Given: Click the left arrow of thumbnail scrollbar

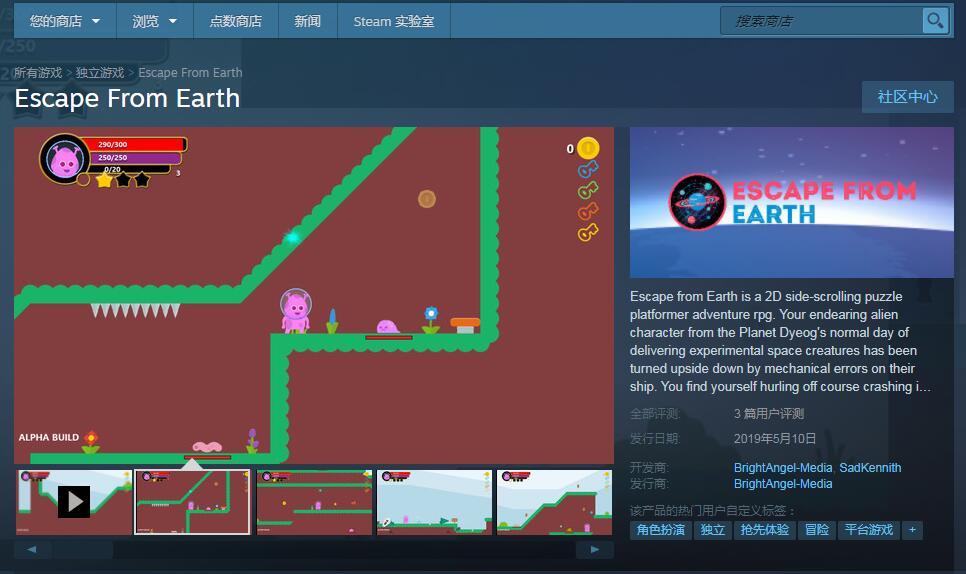Looking at the screenshot, I should point(32,549).
